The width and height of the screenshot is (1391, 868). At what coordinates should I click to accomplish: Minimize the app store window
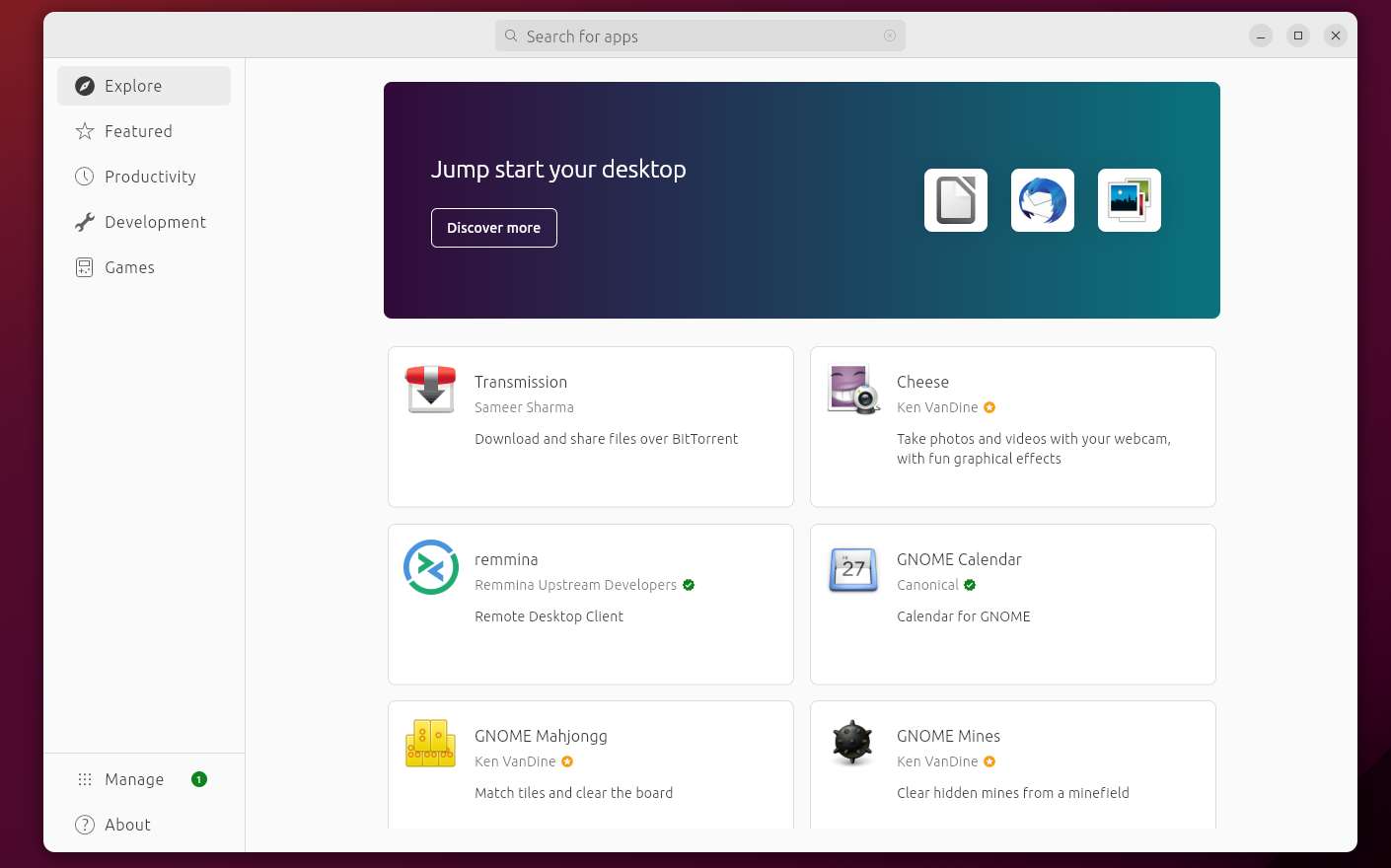[x=1261, y=36]
